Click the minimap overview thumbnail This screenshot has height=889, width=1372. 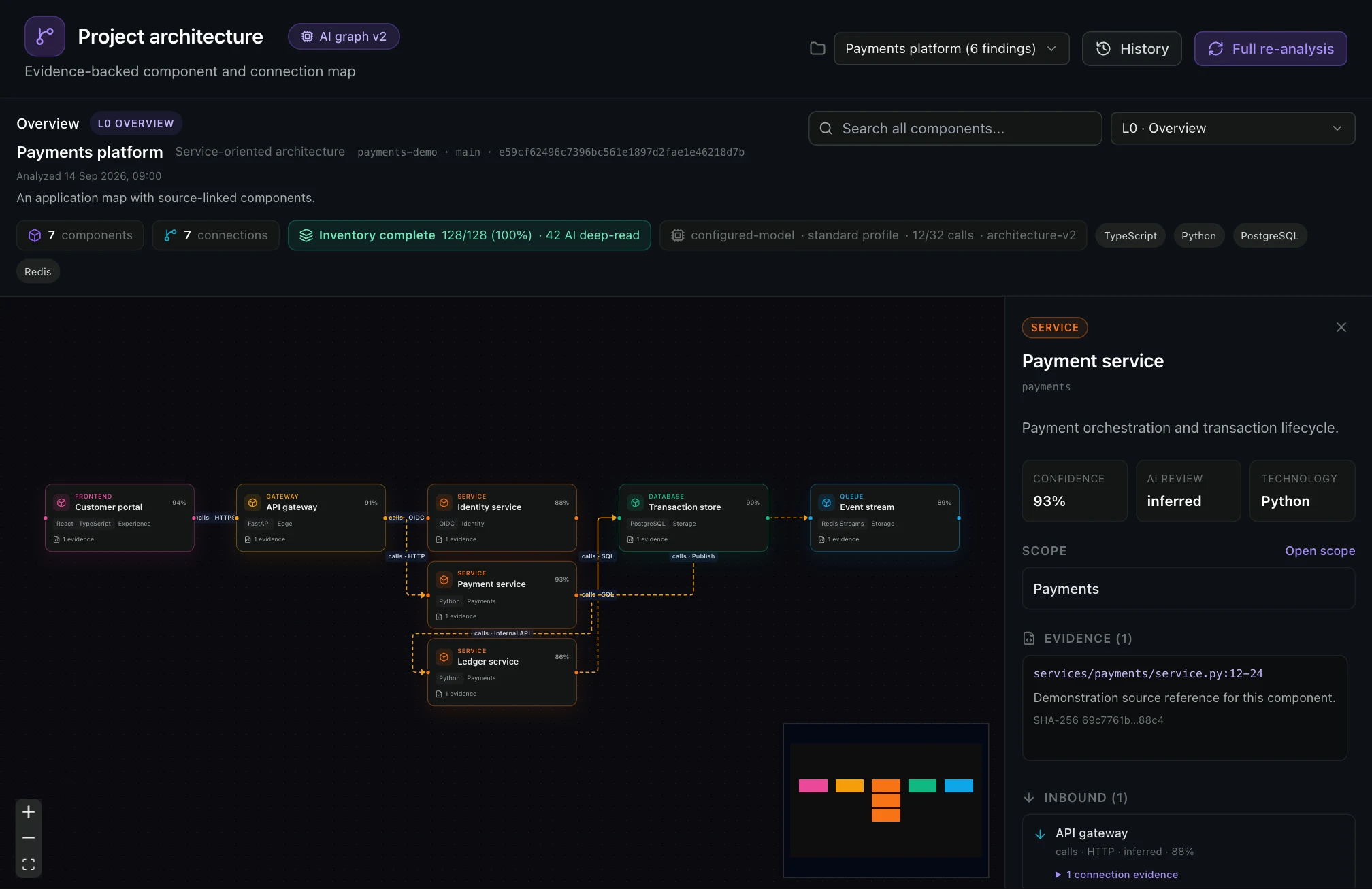pos(885,801)
